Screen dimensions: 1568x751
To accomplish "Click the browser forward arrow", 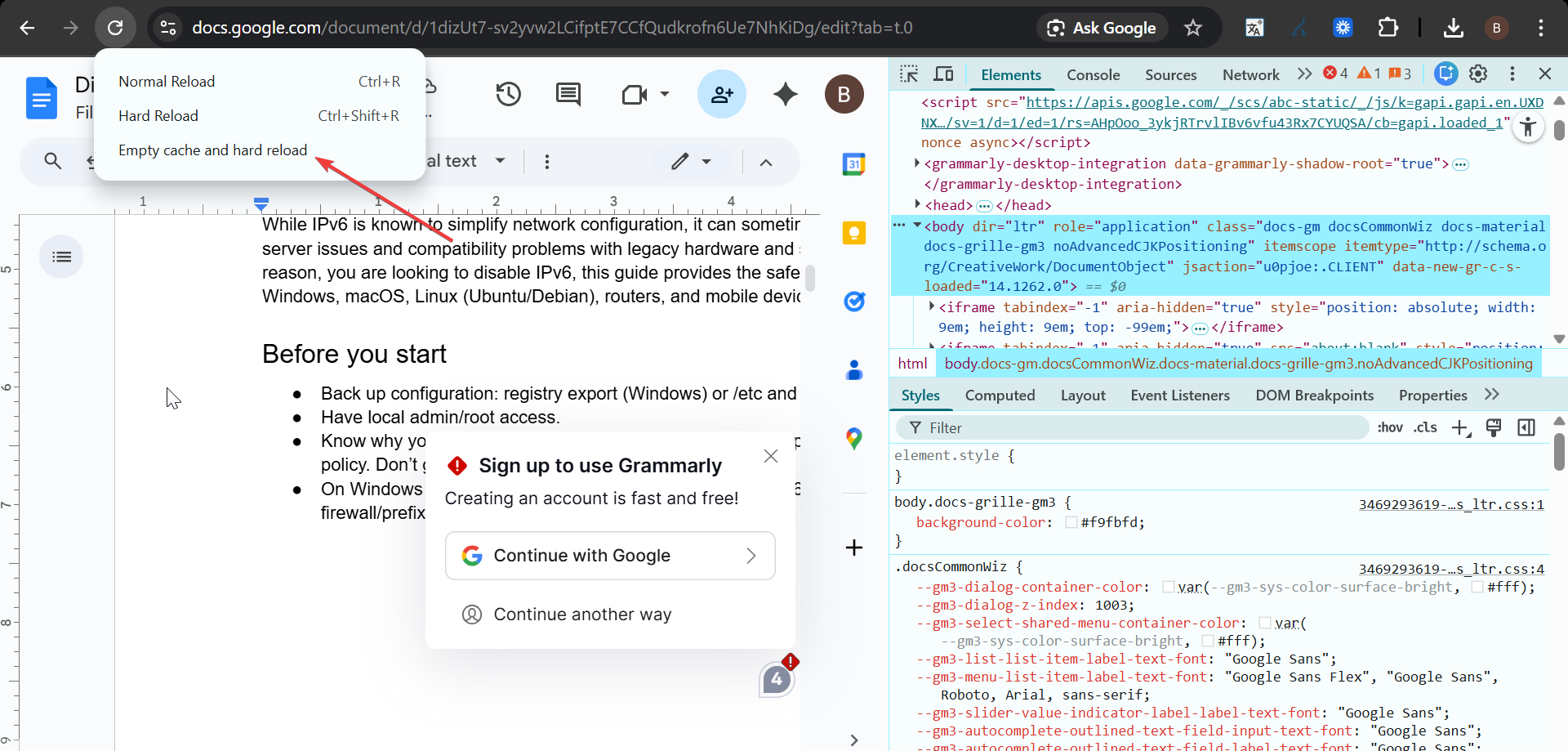I will [x=71, y=28].
